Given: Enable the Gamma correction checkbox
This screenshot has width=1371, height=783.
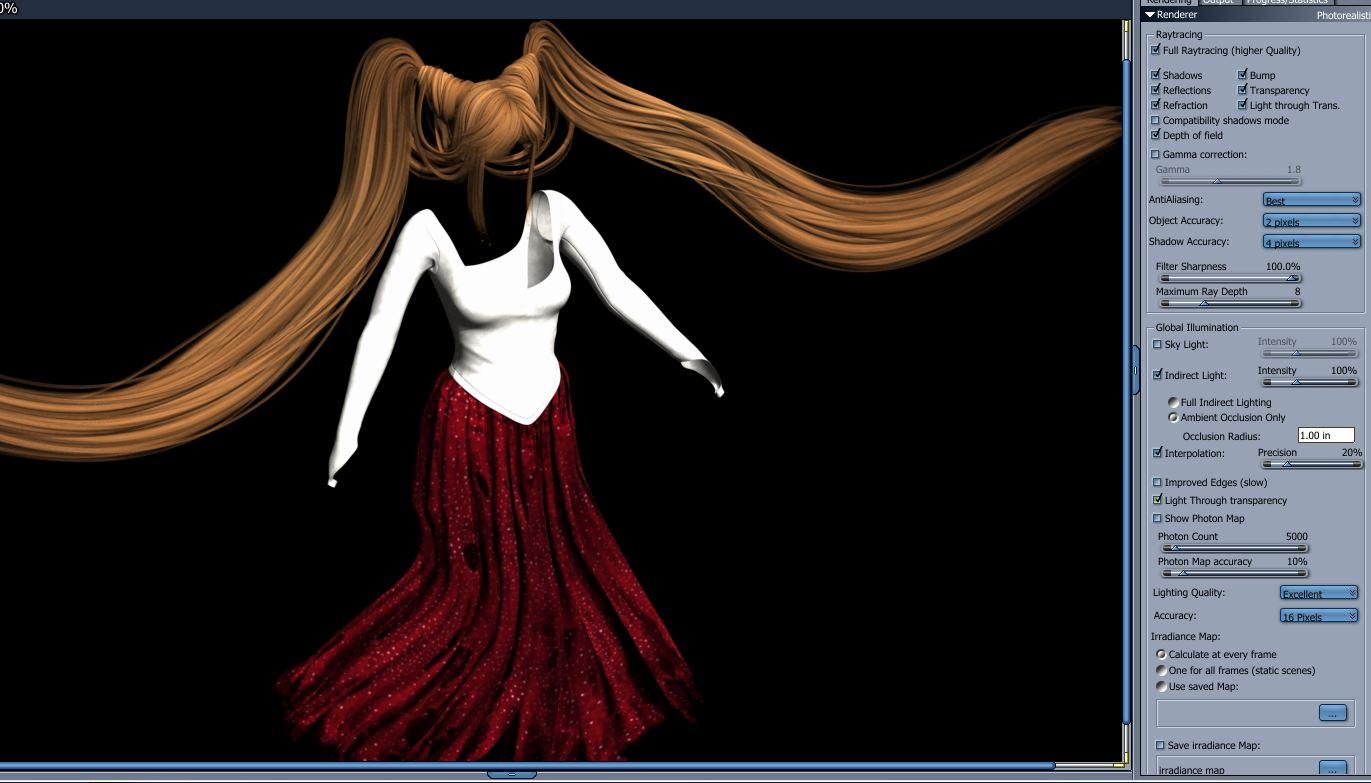Looking at the screenshot, I should coord(1156,155).
